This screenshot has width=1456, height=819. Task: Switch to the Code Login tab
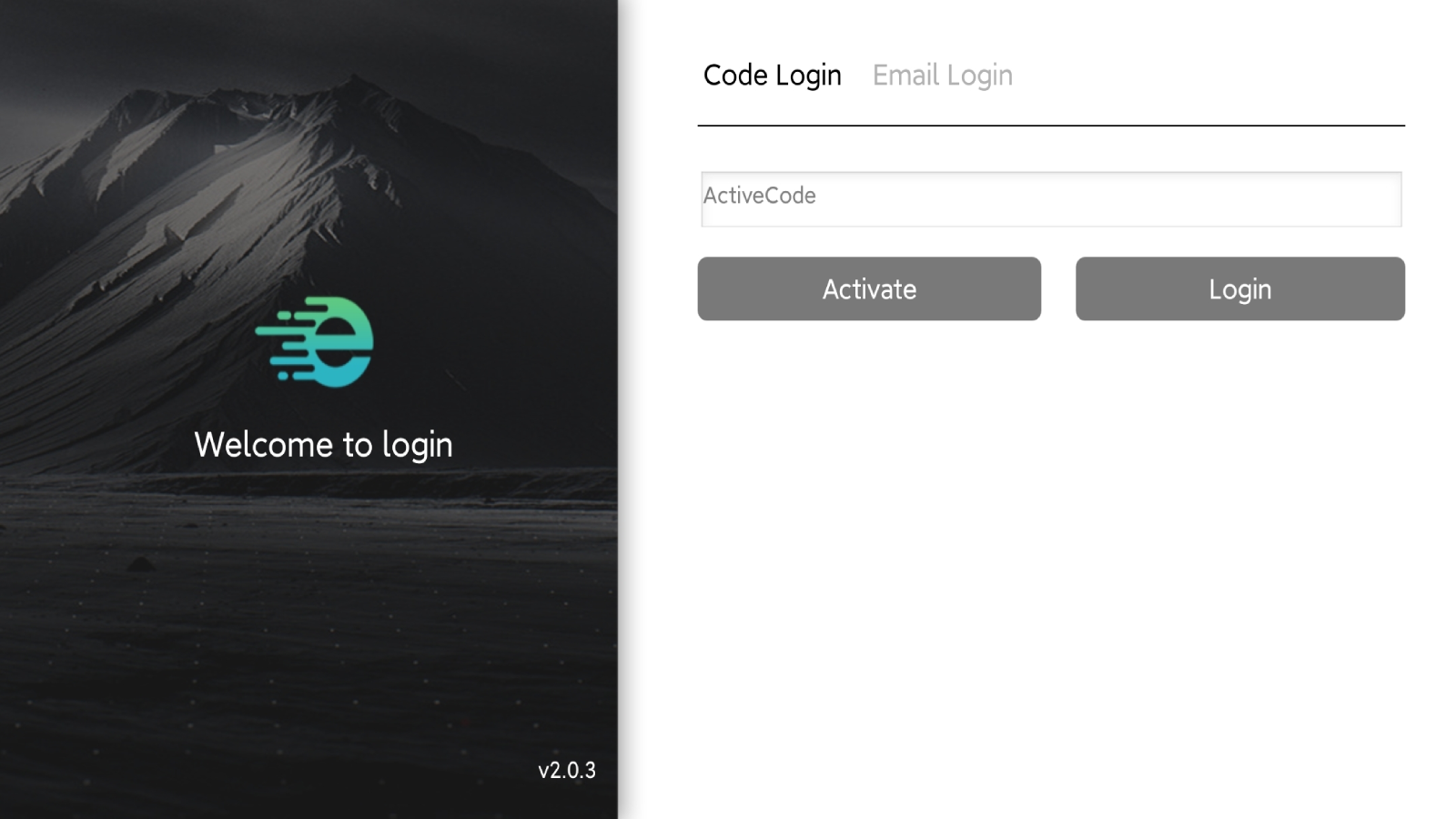coord(772,76)
